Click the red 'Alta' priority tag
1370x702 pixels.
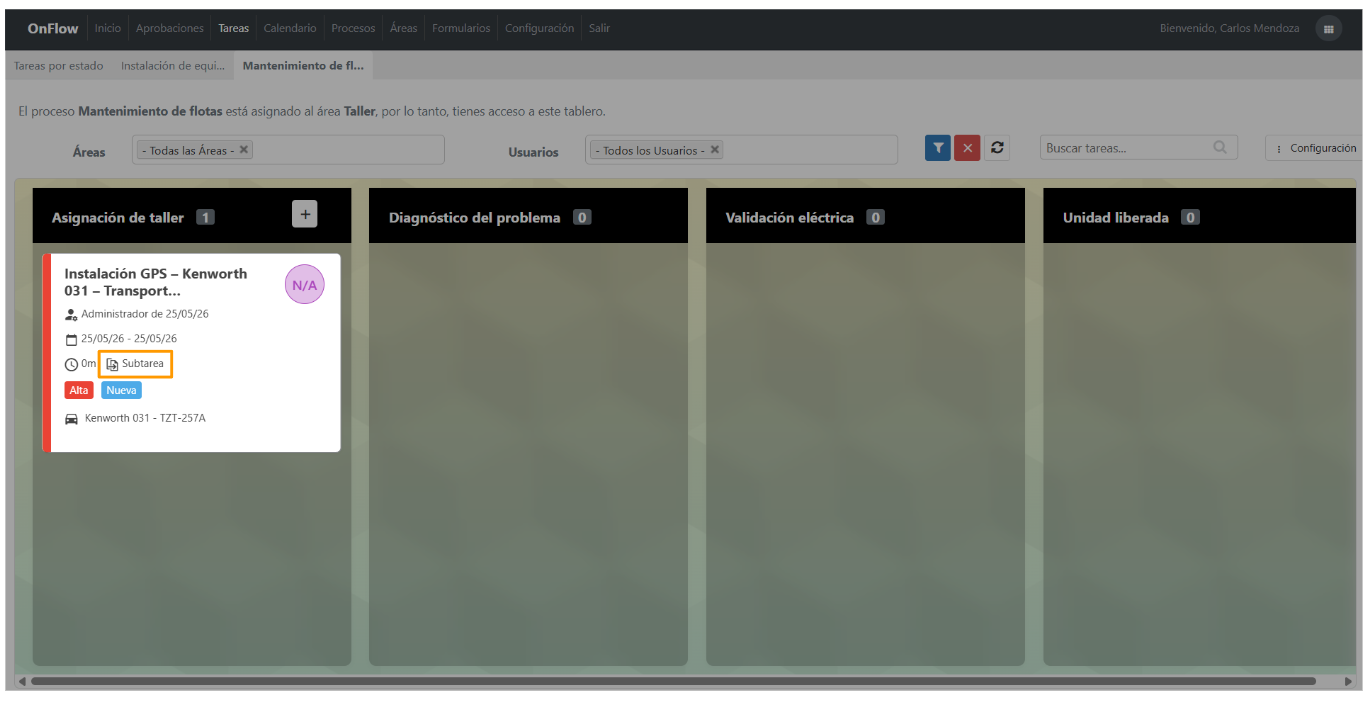[x=79, y=390]
